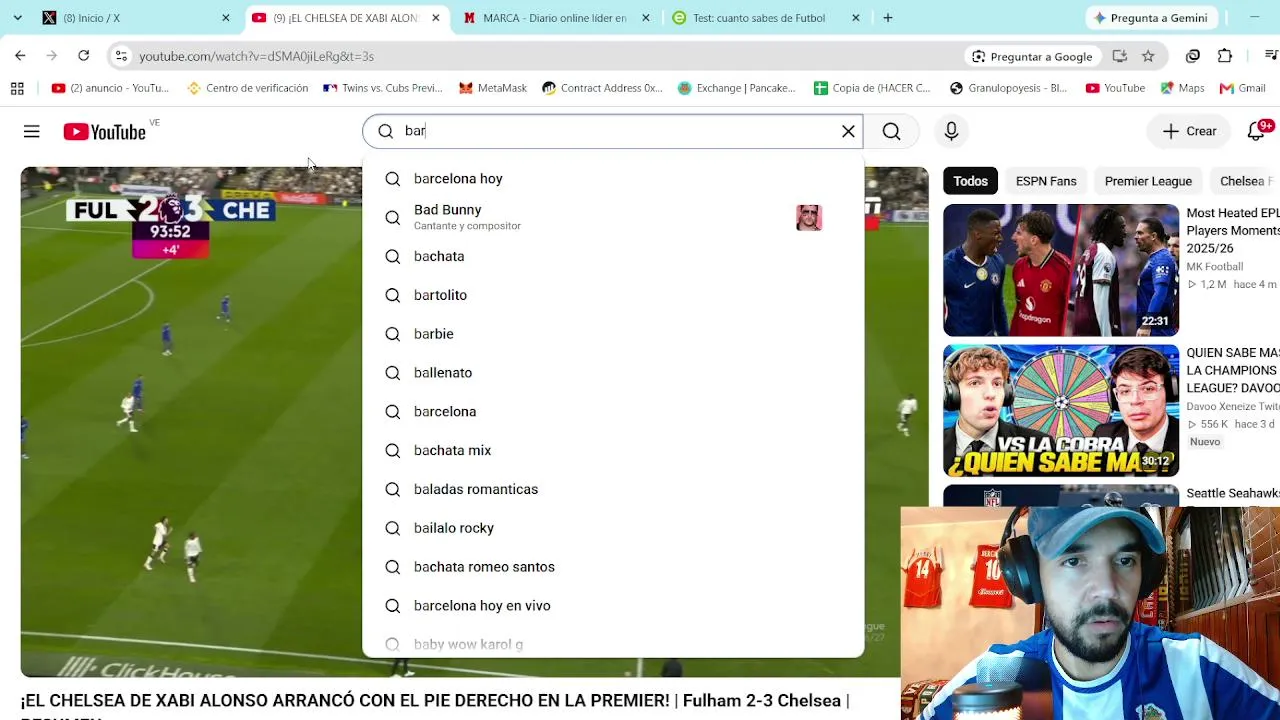The width and height of the screenshot is (1280, 720).
Task: Select "baladas romanticas" suggestion
Action: (613, 489)
